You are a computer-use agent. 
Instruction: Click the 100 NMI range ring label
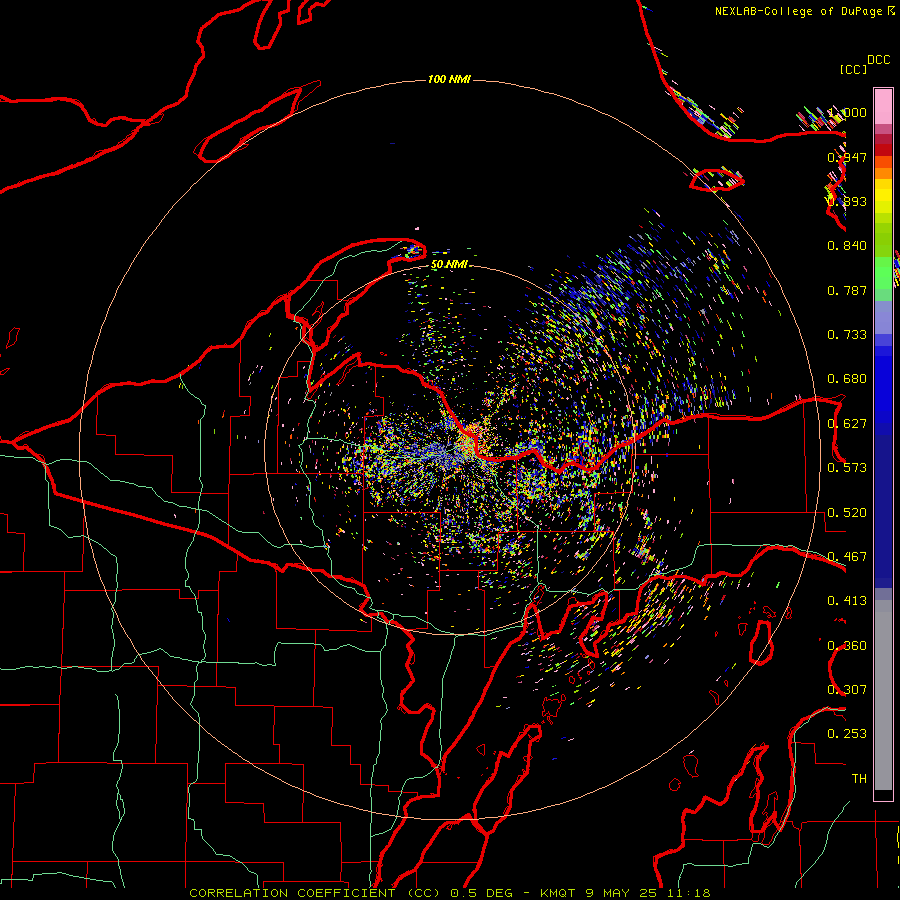pyautogui.click(x=449, y=79)
